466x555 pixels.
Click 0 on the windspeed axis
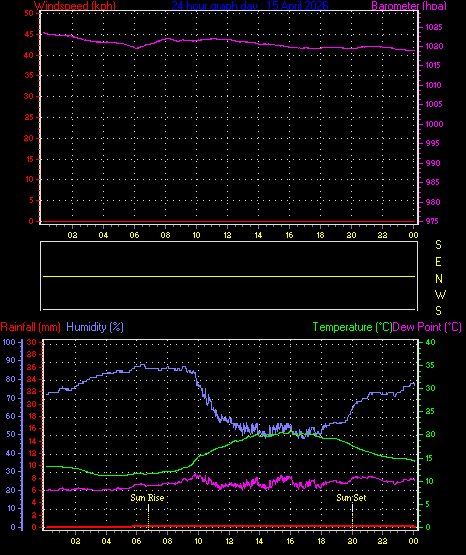(x=31, y=221)
